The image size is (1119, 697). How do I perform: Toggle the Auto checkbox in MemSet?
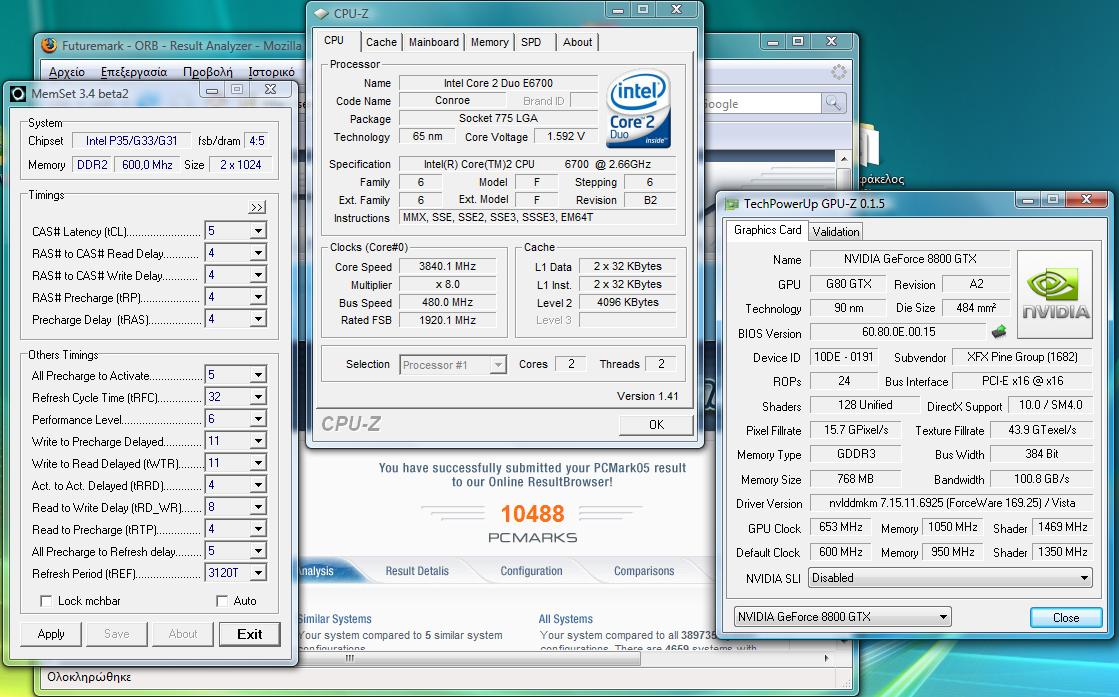point(222,601)
